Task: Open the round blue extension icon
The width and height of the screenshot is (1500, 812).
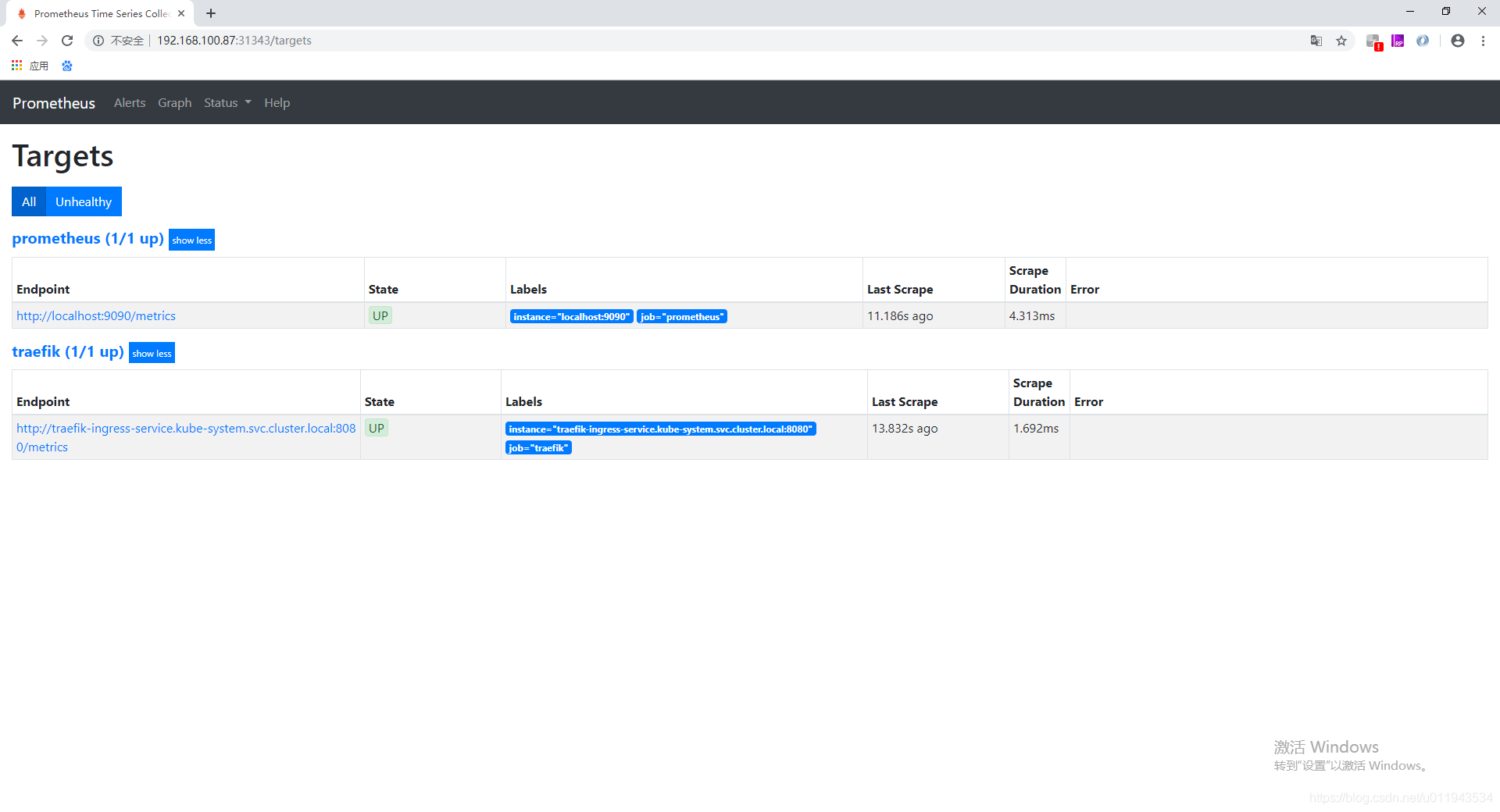Action: (x=1423, y=41)
